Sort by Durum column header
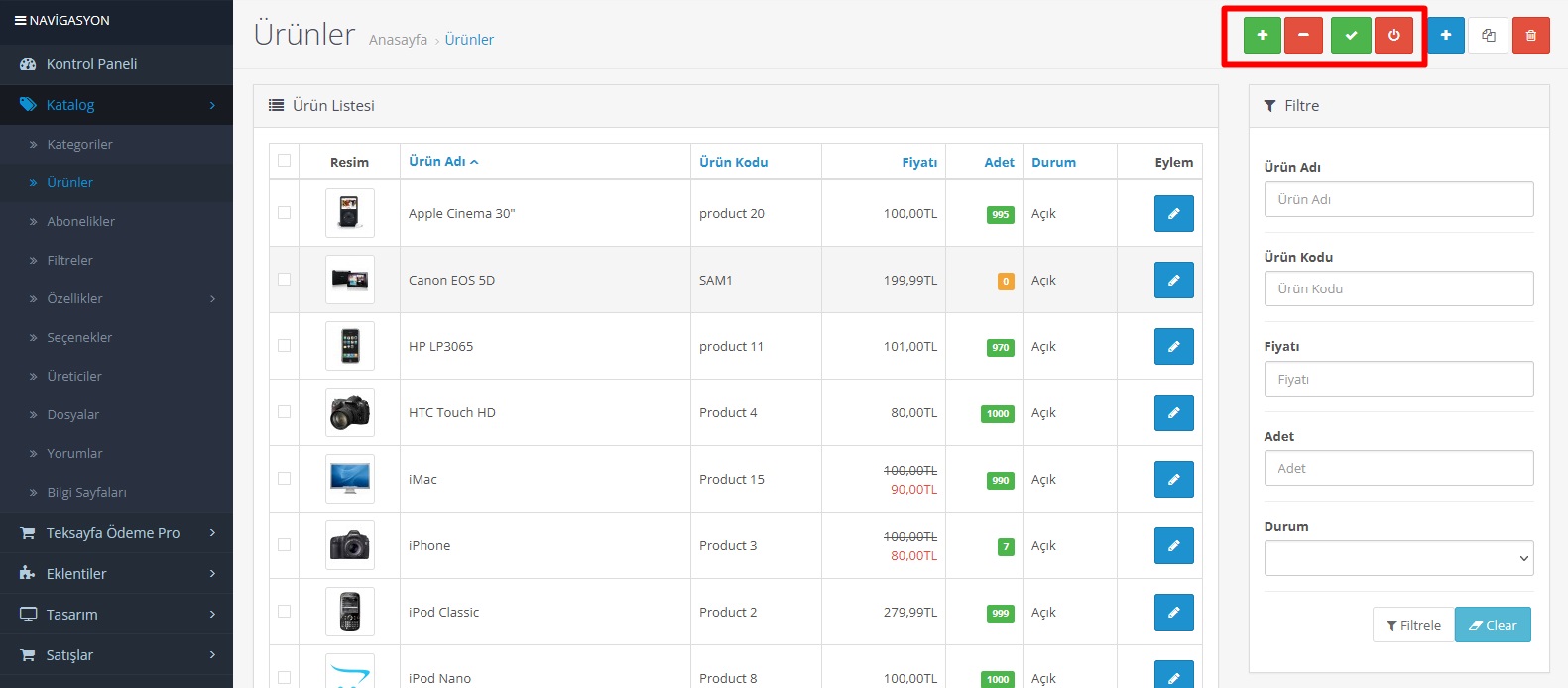This screenshot has height=688, width=1568. coord(1053,162)
